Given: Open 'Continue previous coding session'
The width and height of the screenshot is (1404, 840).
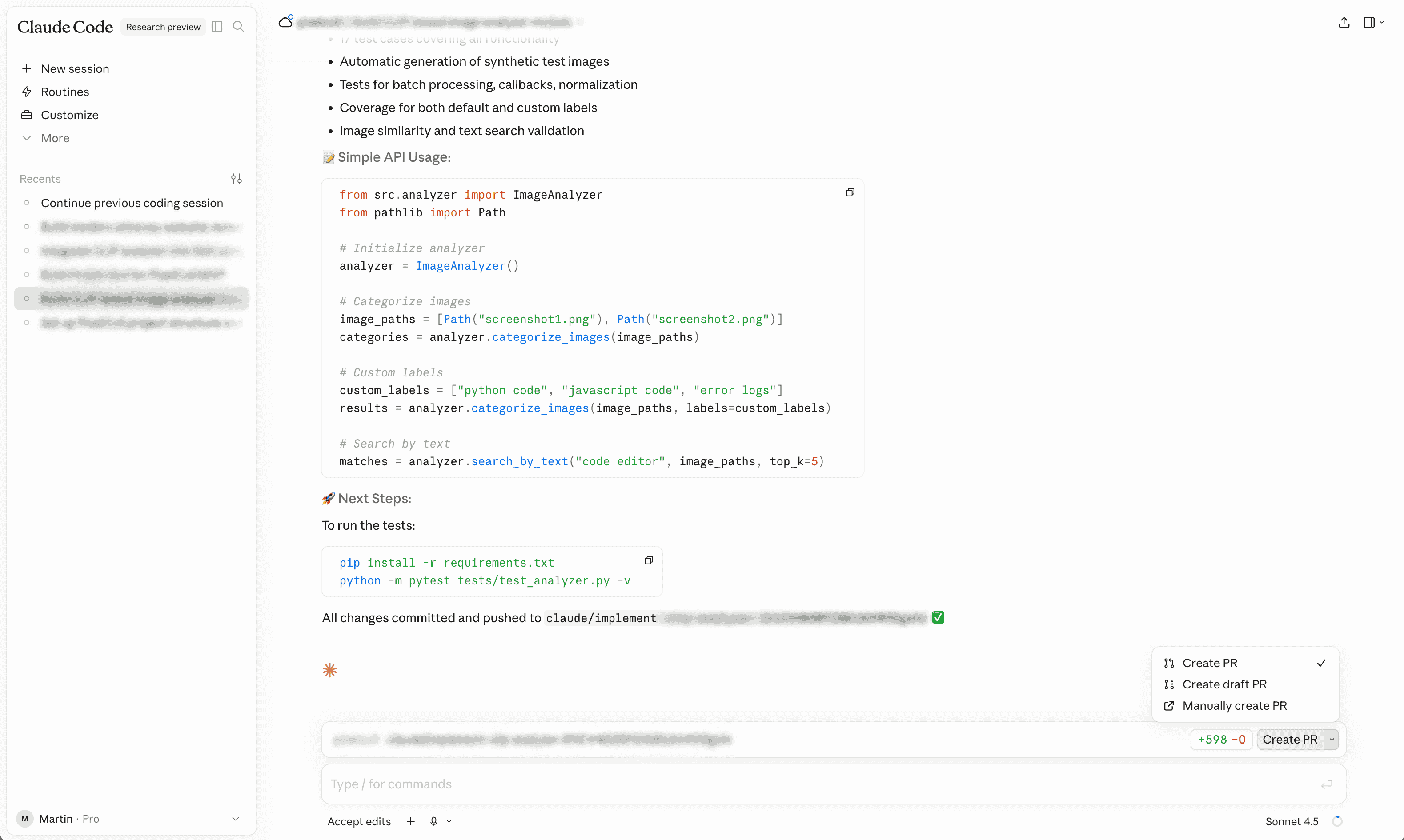Looking at the screenshot, I should 131,203.
